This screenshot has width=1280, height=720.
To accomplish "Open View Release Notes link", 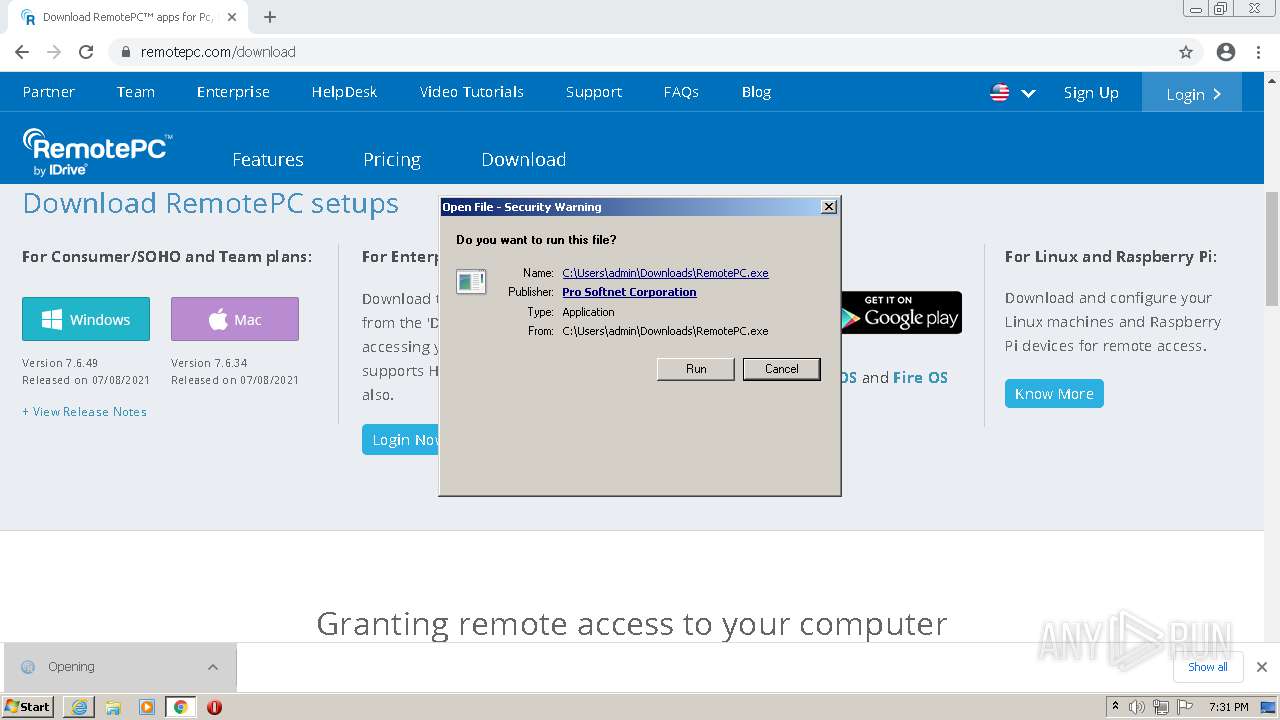I will pyautogui.click(x=84, y=412).
